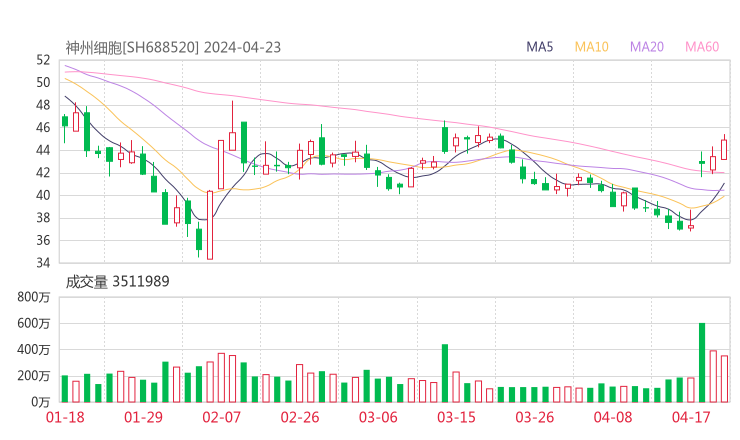Click the 03-15 date axis label
This screenshot has width=740, height=440.
tap(456, 417)
